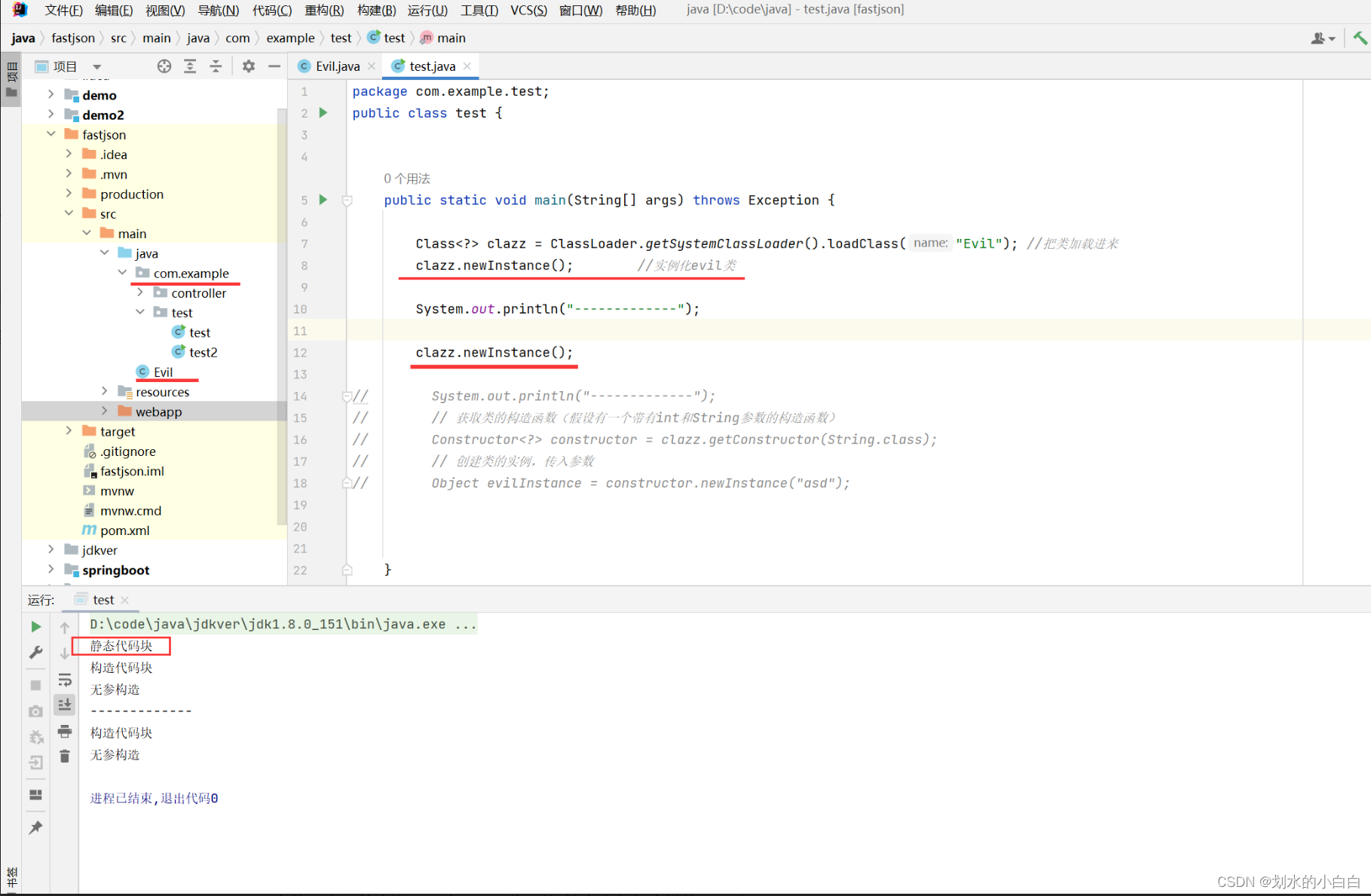Clear console with trash icon
1371x896 pixels.
pos(65,756)
